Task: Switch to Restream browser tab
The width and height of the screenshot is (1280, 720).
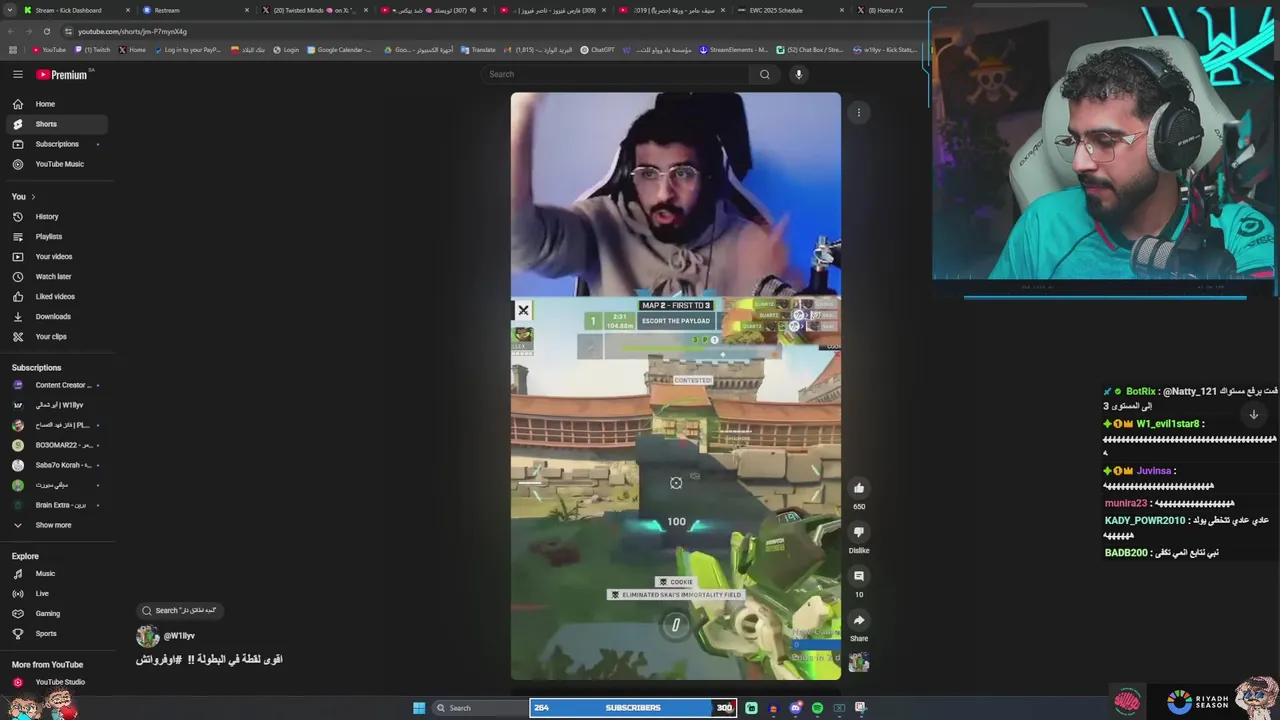Action: 195,10
